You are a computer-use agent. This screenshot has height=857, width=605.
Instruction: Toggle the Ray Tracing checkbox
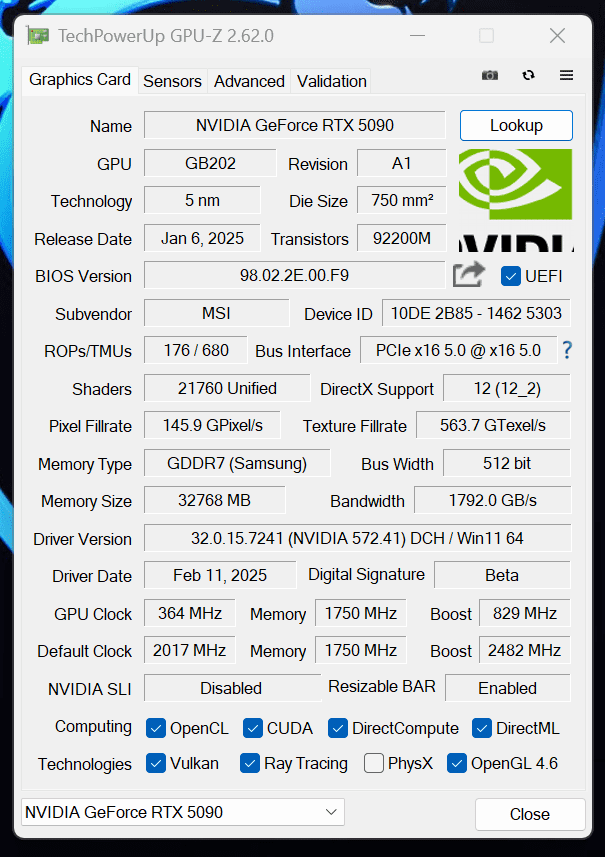(250, 764)
